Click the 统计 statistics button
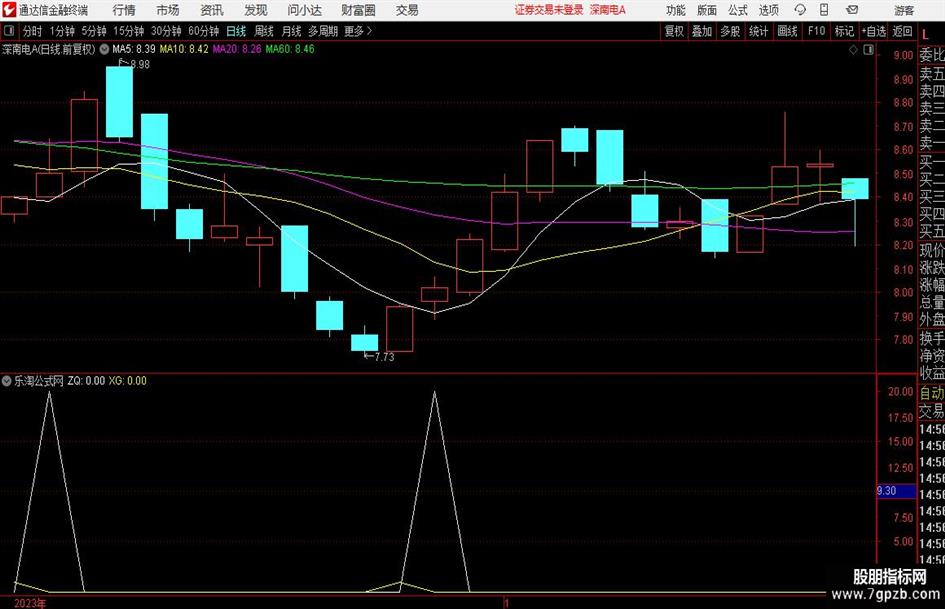The image size is (945, 609). click(x=758, y=31)
